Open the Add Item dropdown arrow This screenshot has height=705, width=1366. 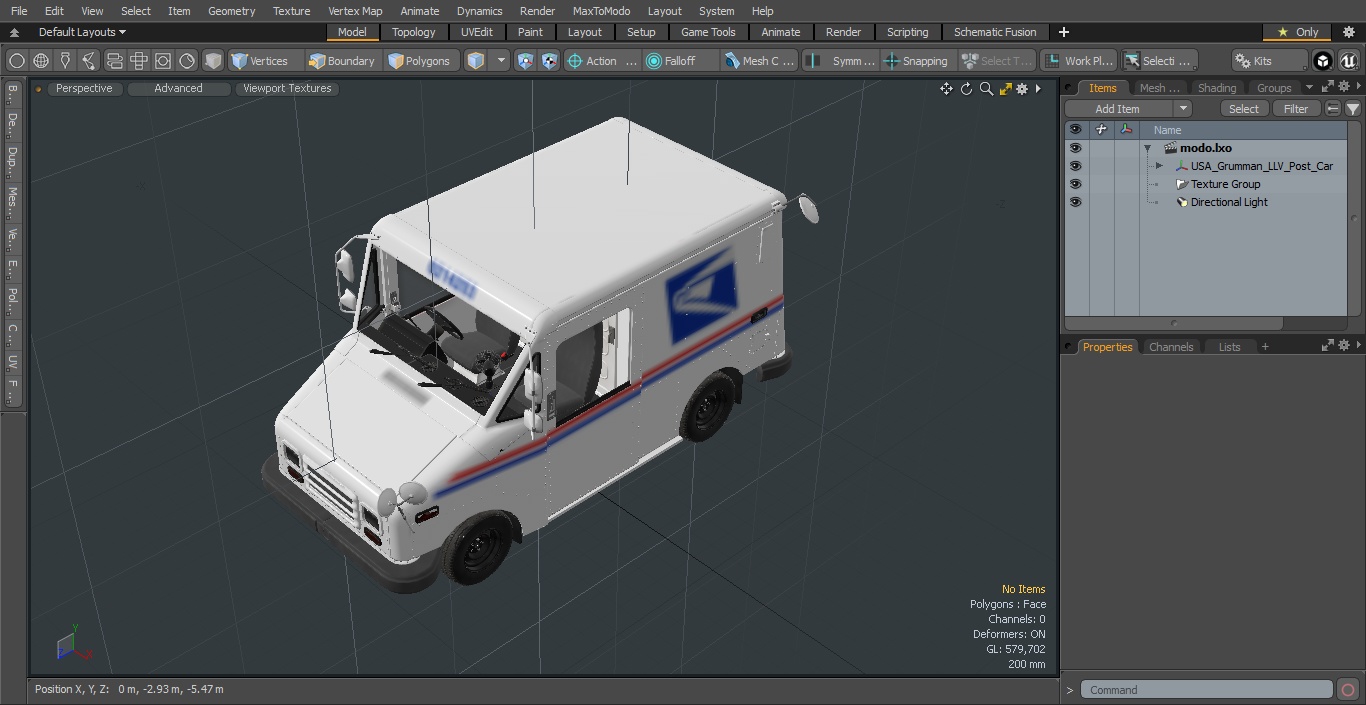[x=1183, y=109]
